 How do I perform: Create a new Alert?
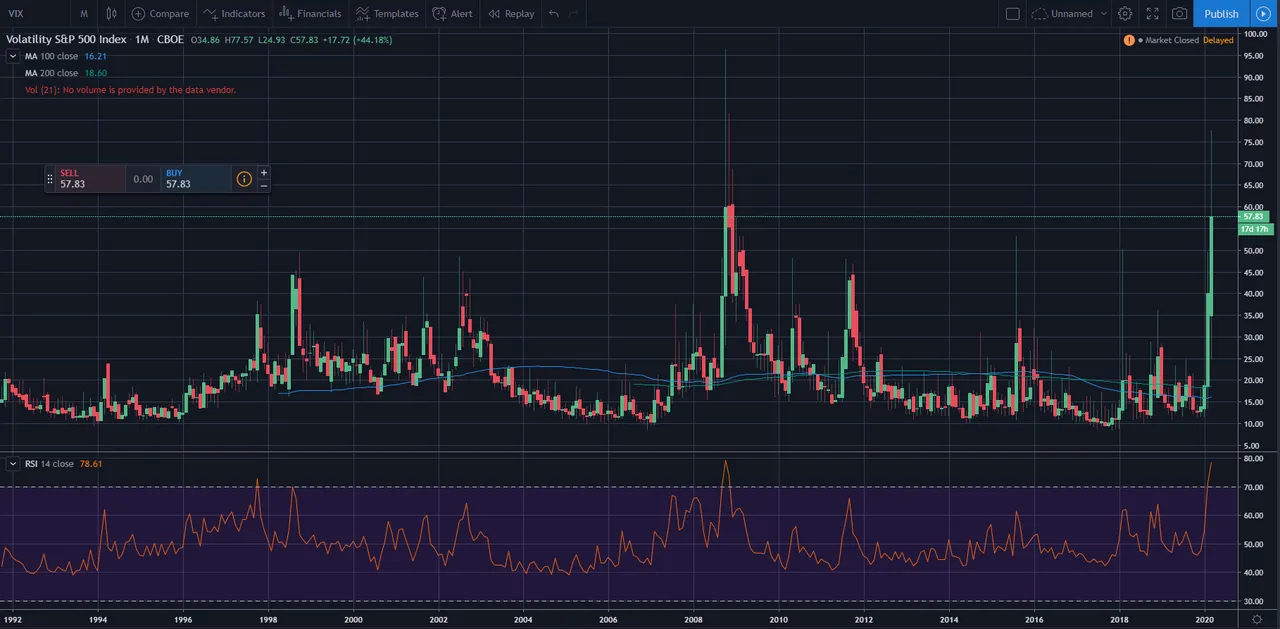(x=452, y=14)
